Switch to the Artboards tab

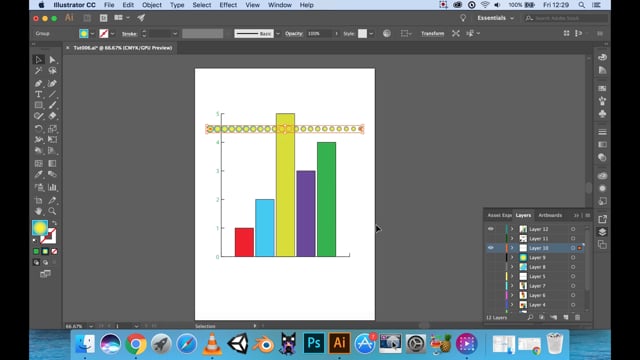(x=550, y=215)
